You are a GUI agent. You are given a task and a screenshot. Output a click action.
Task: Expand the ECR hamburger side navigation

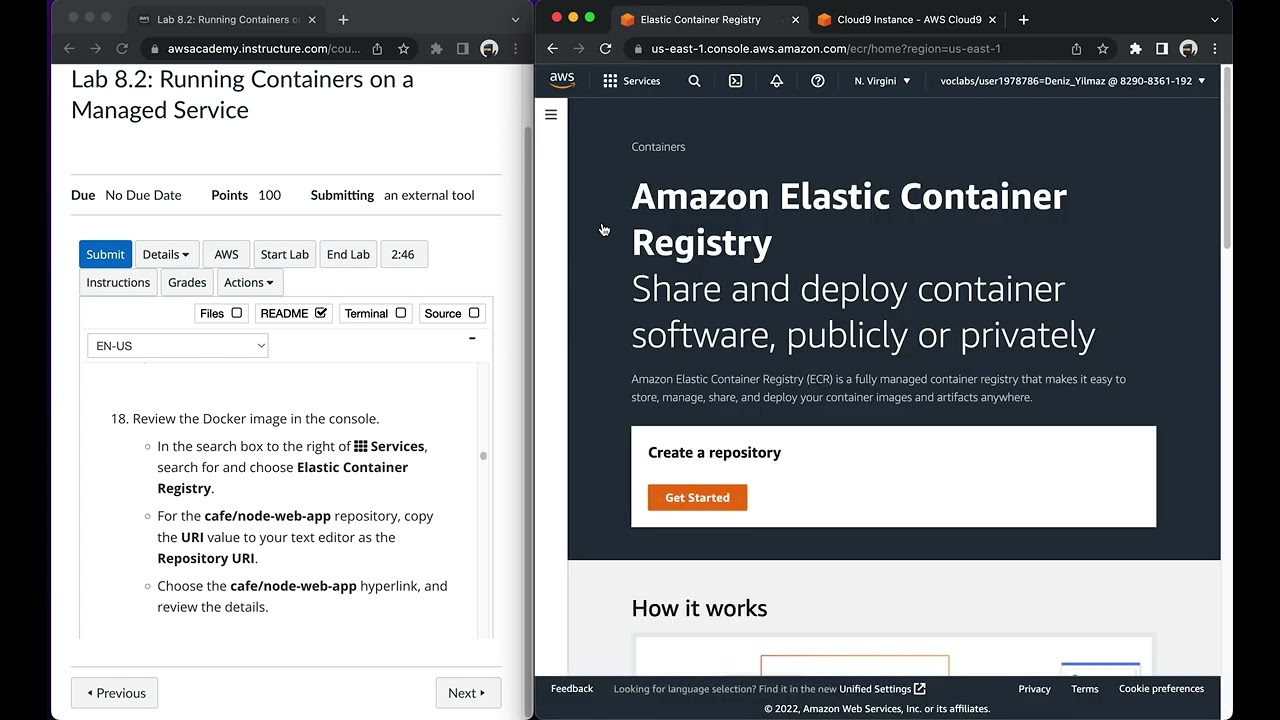(x=550, y=114)
